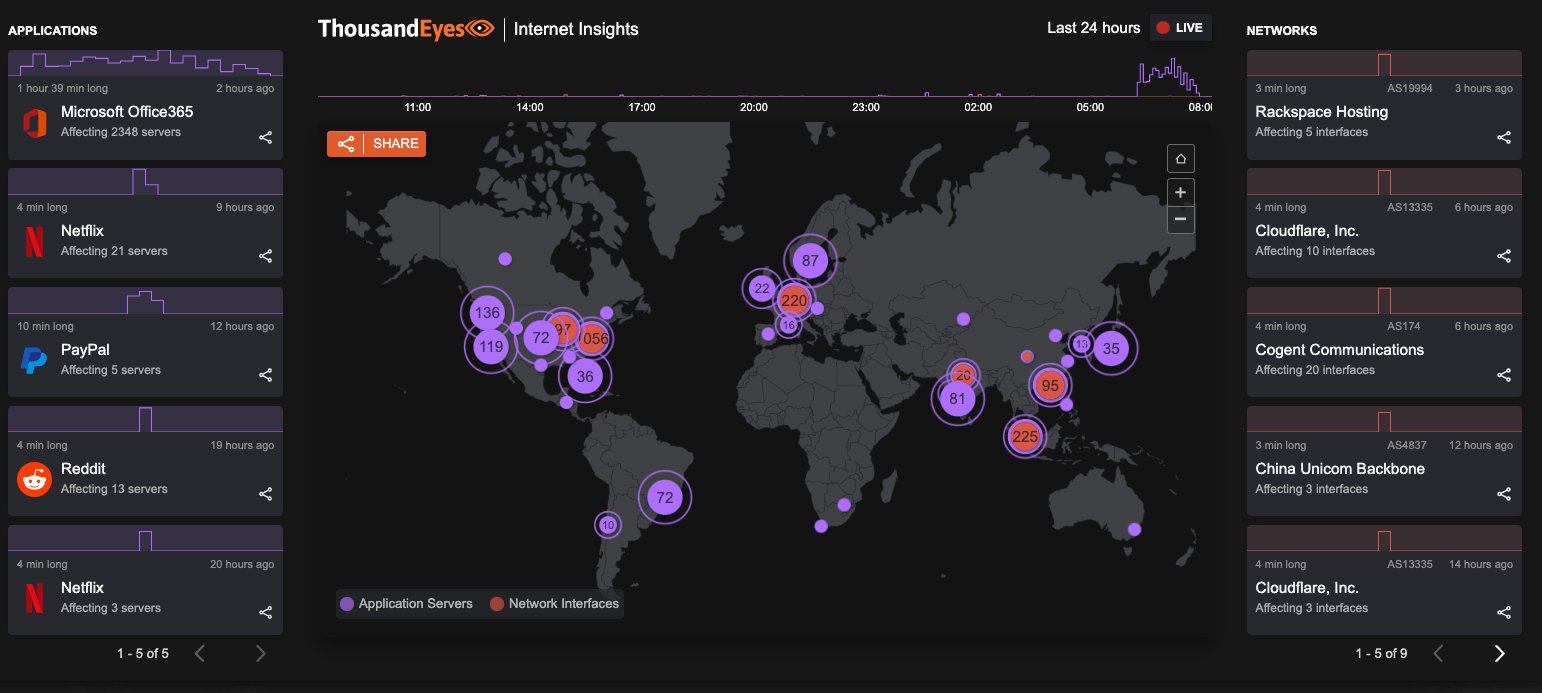Click the ThousandEyes logo
1542x693 pixels.
pos(406,28)
